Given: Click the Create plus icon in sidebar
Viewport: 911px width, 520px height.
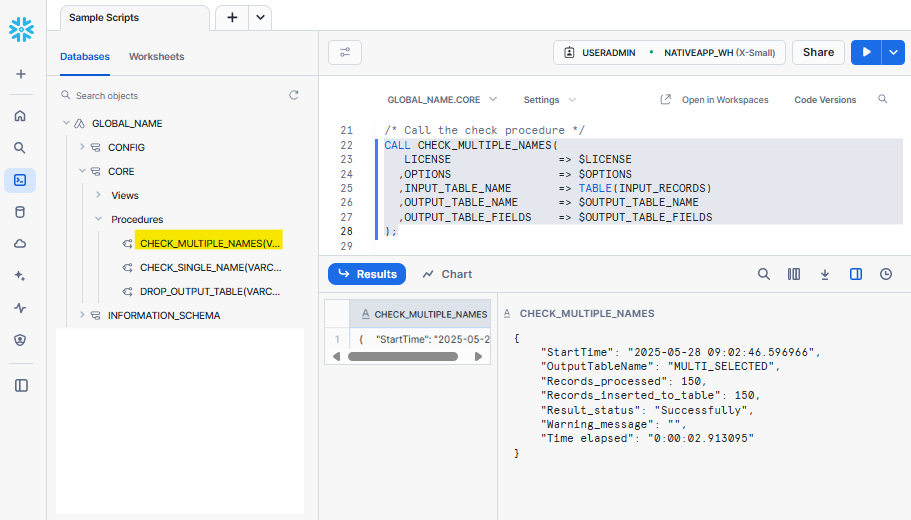Looking at the screenshot, I should coord(21,74).
